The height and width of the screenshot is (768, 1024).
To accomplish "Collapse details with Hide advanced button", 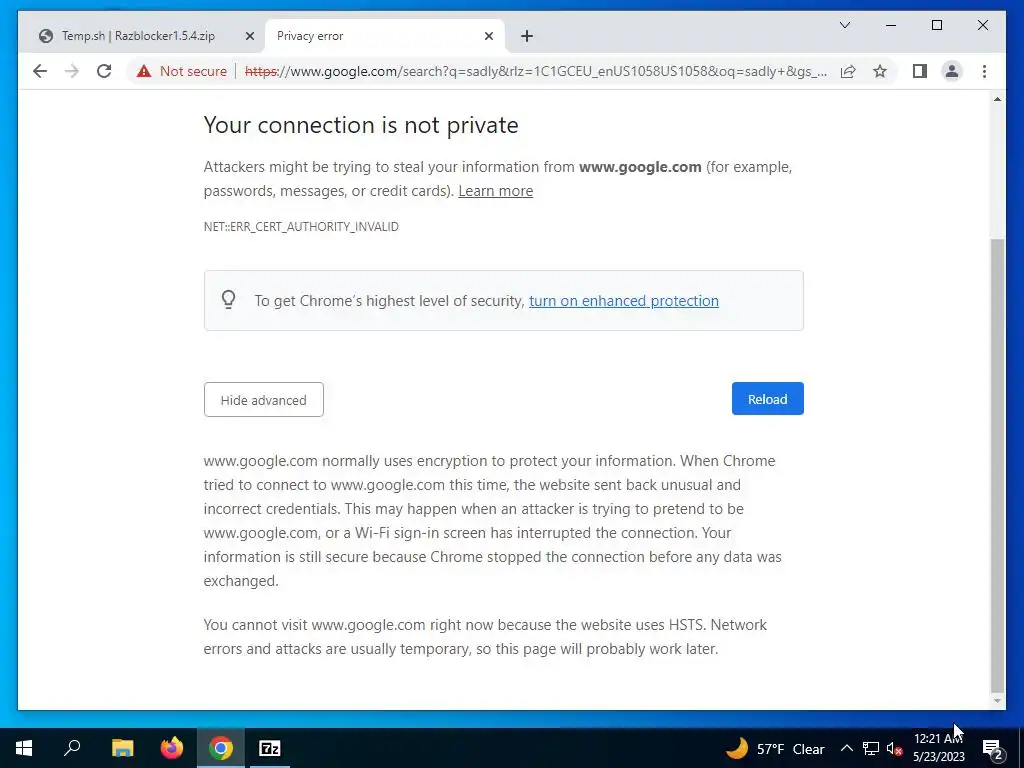I will [x=263, y=400].
